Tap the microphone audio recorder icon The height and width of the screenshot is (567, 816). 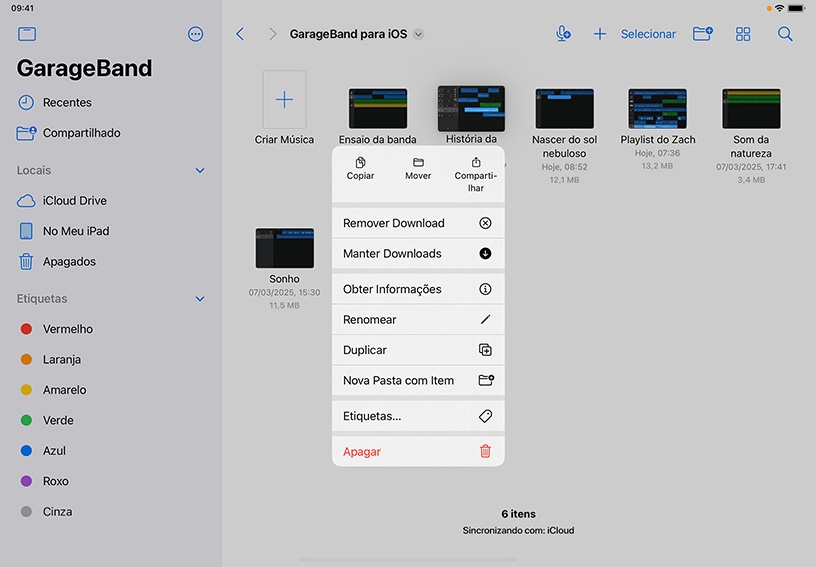[x=563, y=34]
